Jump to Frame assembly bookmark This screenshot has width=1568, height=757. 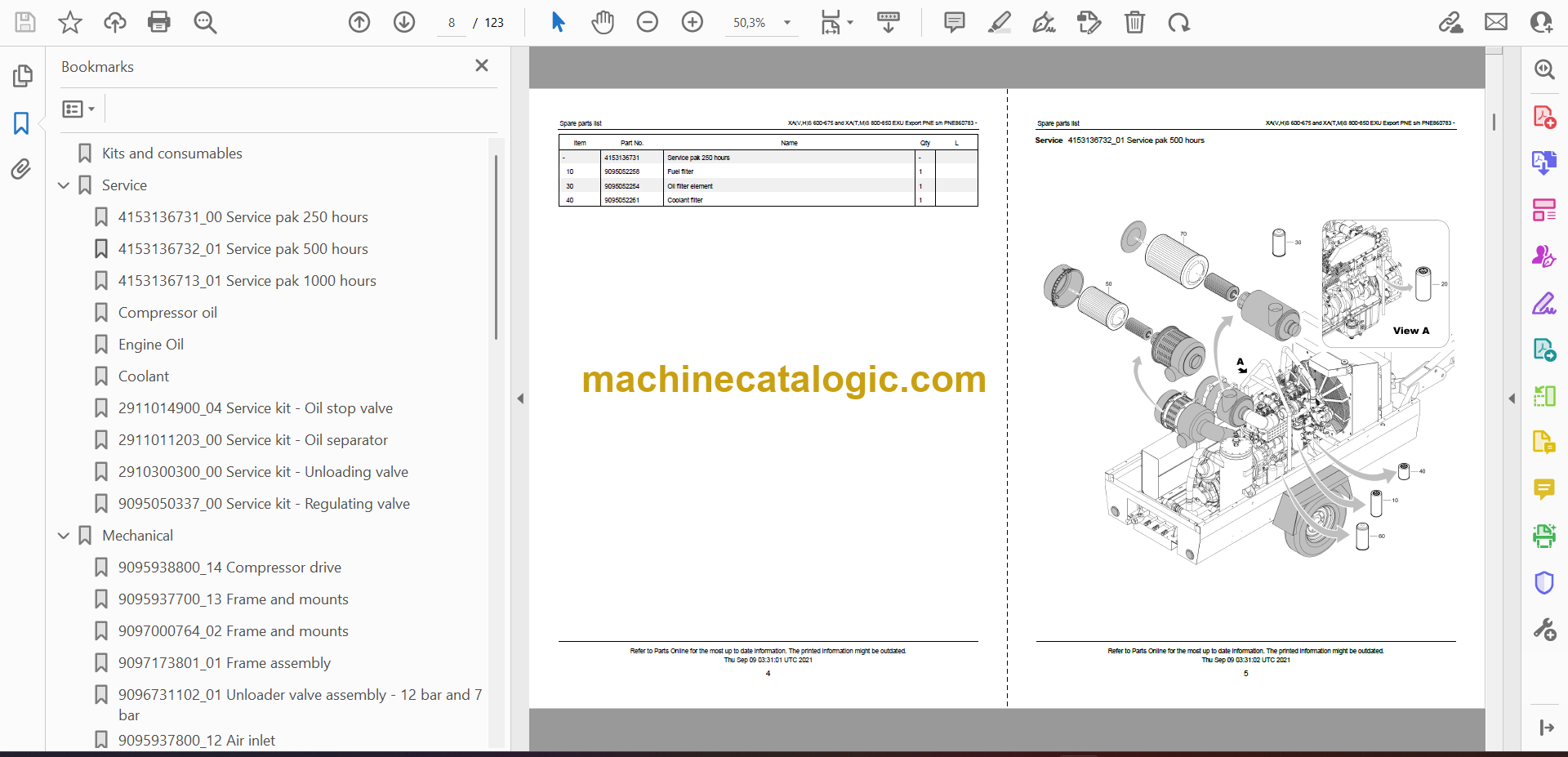tap(224, 663)
